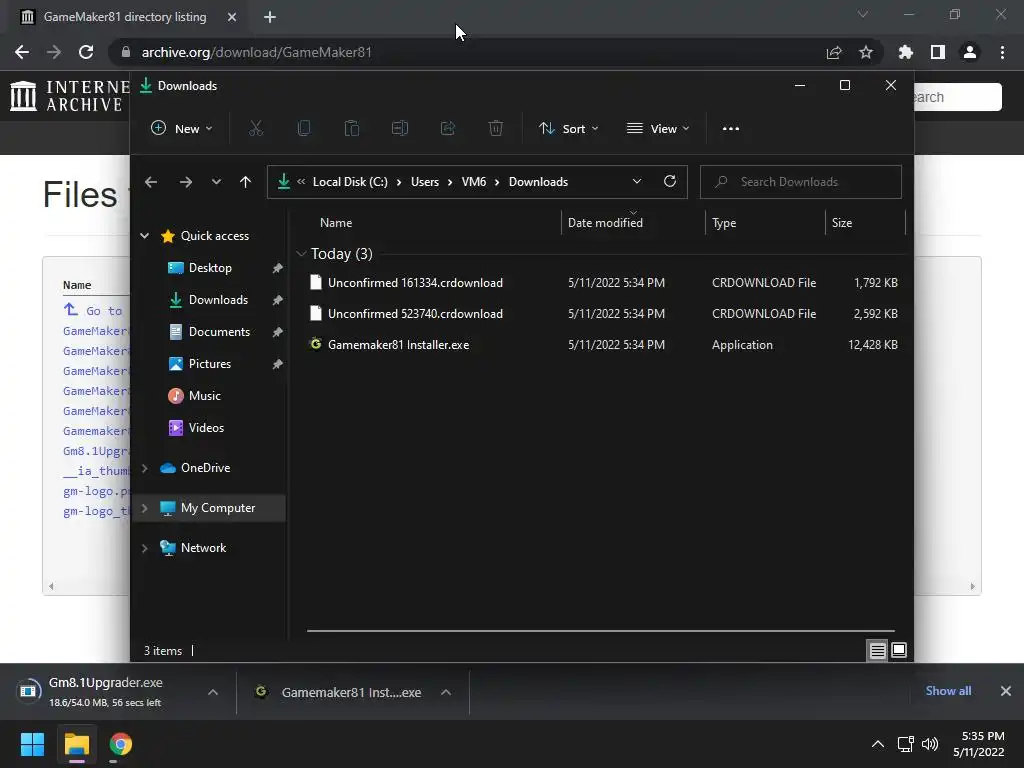Click the Share icon in Explorer toolbar
The width and height of the screenshot is (1024, 768).
(448, 129)
